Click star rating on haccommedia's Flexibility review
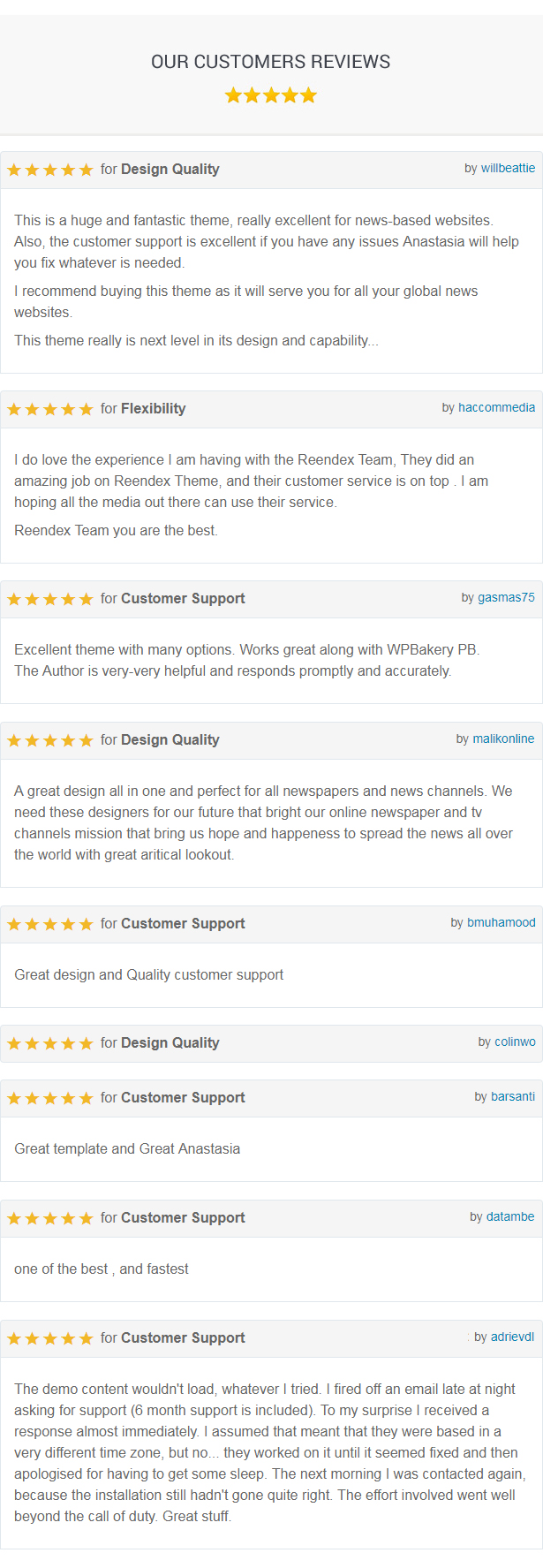 50,409
